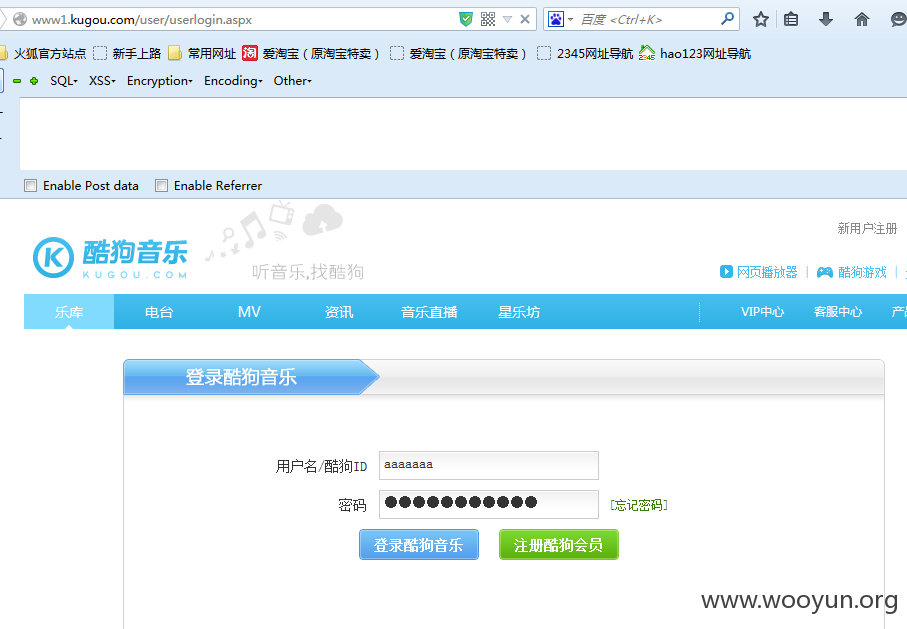Click the green 注册酷狗会员 register button
Screen dimensions: 907x629
coord(559,545)
